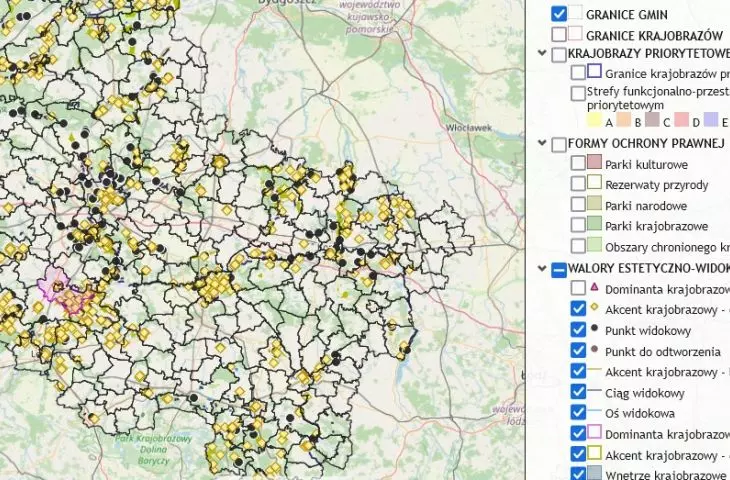
Task: Enable the Parki krajobrazowe checkbox
Action: pos(578,225)
